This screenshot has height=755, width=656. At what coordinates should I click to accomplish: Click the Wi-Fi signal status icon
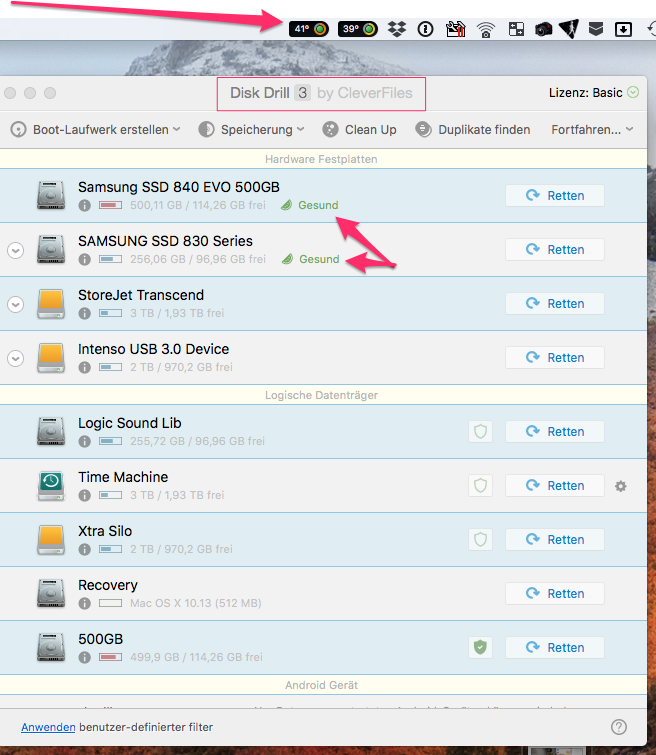click(486, 30)
